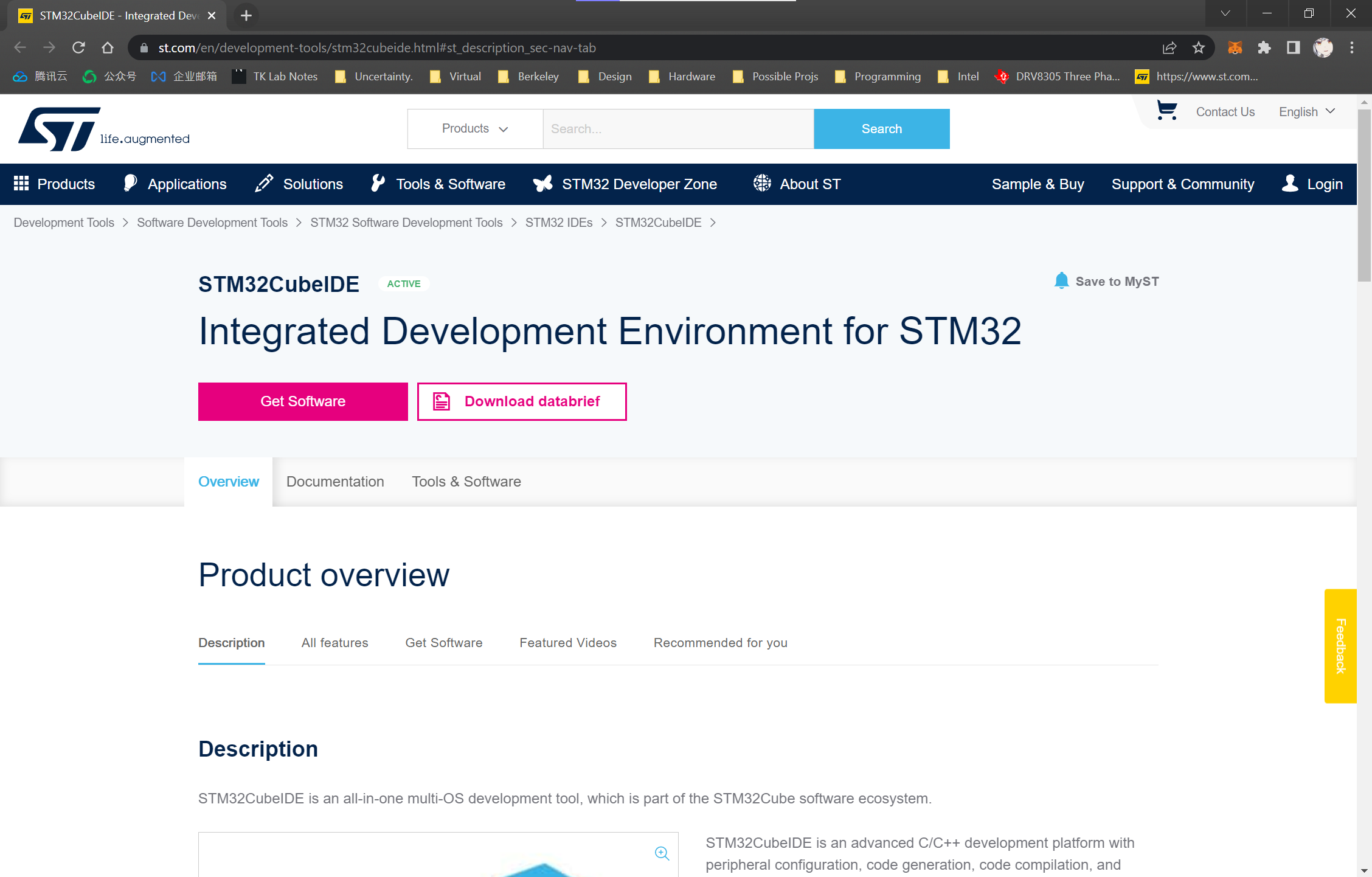Open the https://www.st.com bookmark
Viewport: 1372px width, 877px height.
coord(1196,77)
